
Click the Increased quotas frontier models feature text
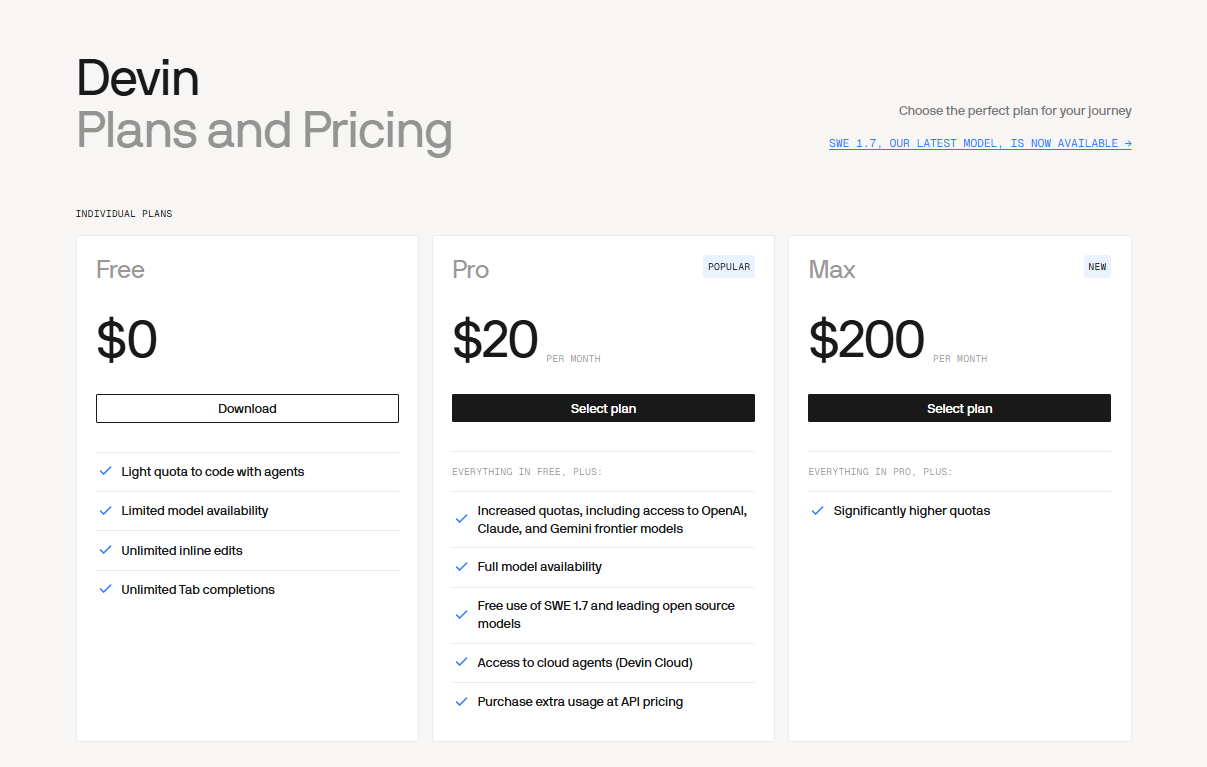612,519
